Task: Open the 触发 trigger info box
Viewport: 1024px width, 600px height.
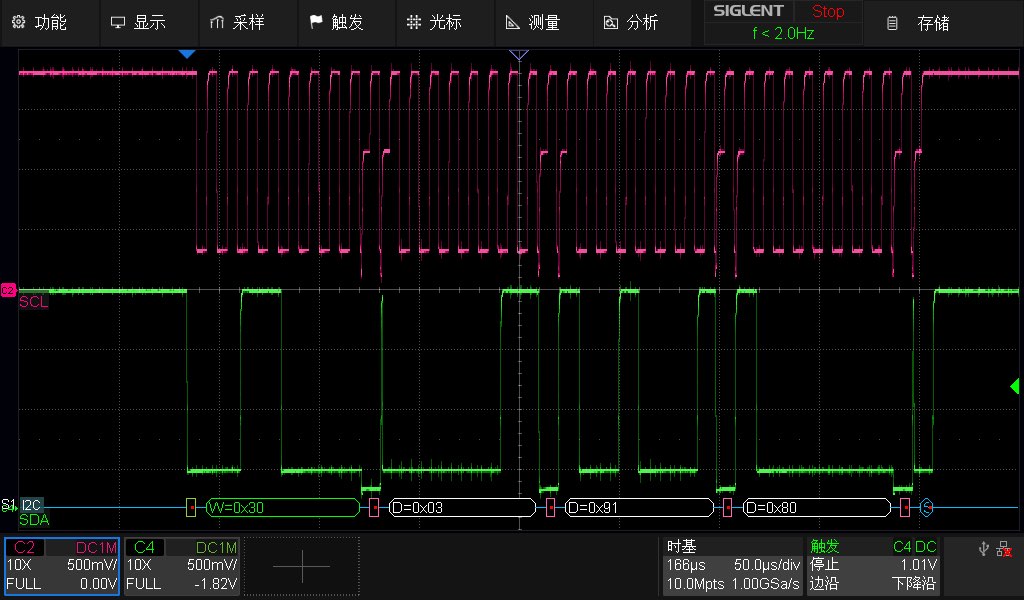Action: click(x=872, y=565)
